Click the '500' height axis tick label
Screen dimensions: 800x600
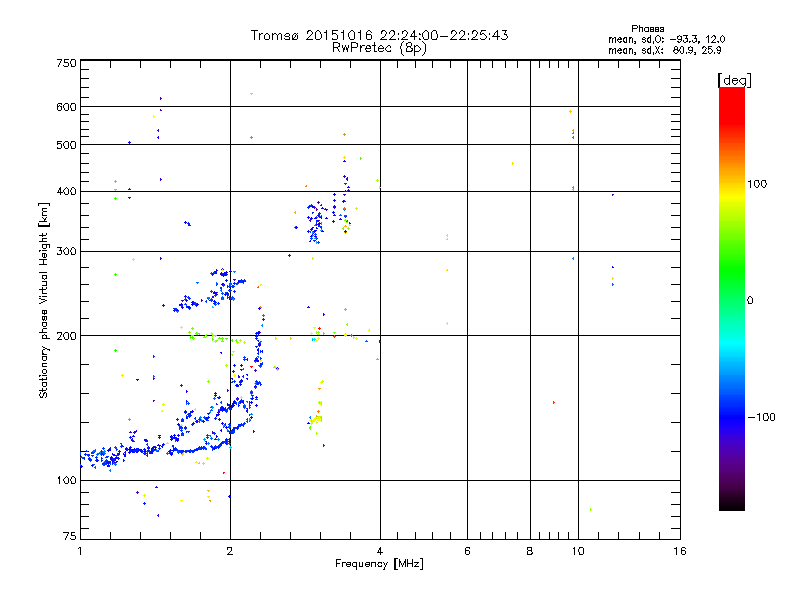point(67,145)
